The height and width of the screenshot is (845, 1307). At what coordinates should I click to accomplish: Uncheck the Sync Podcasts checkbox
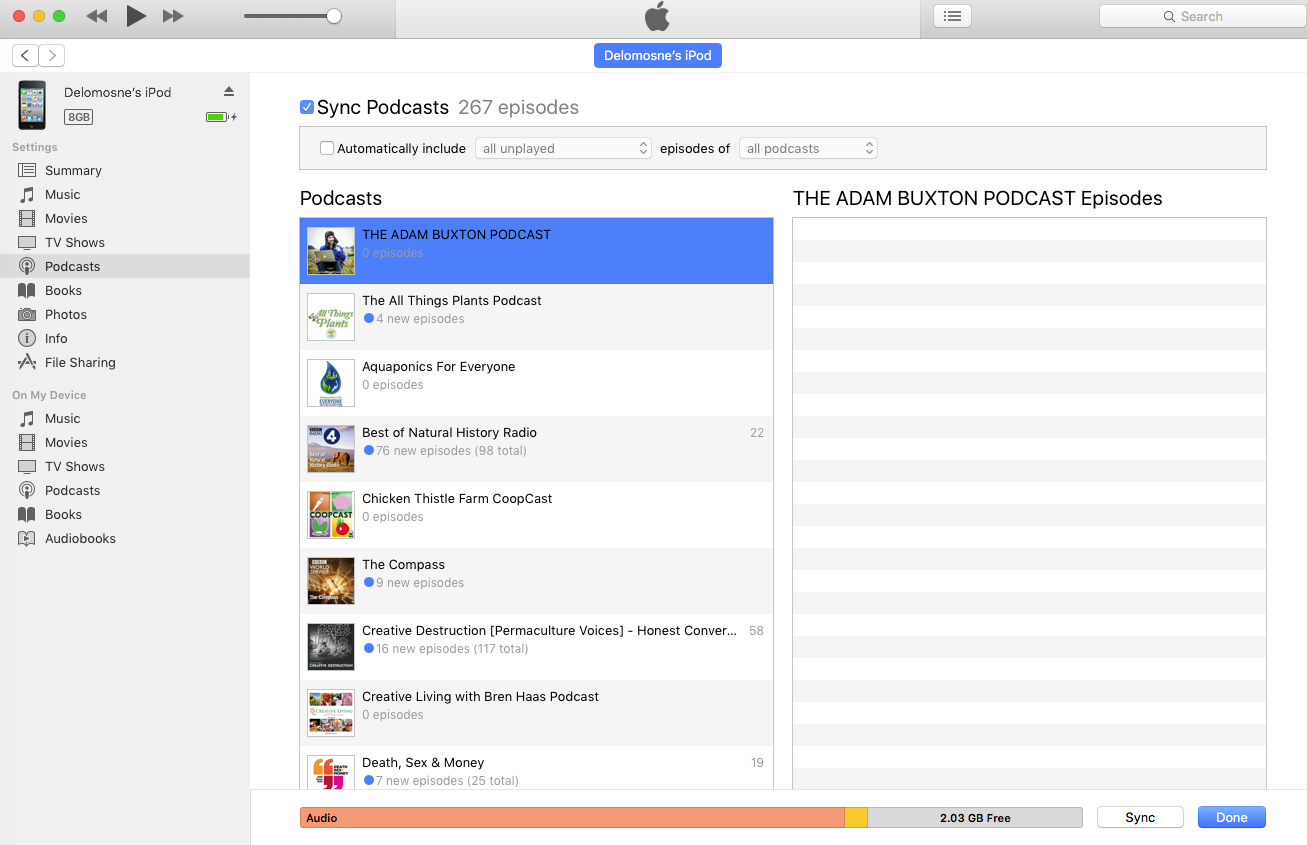click(x=307, y=108)
